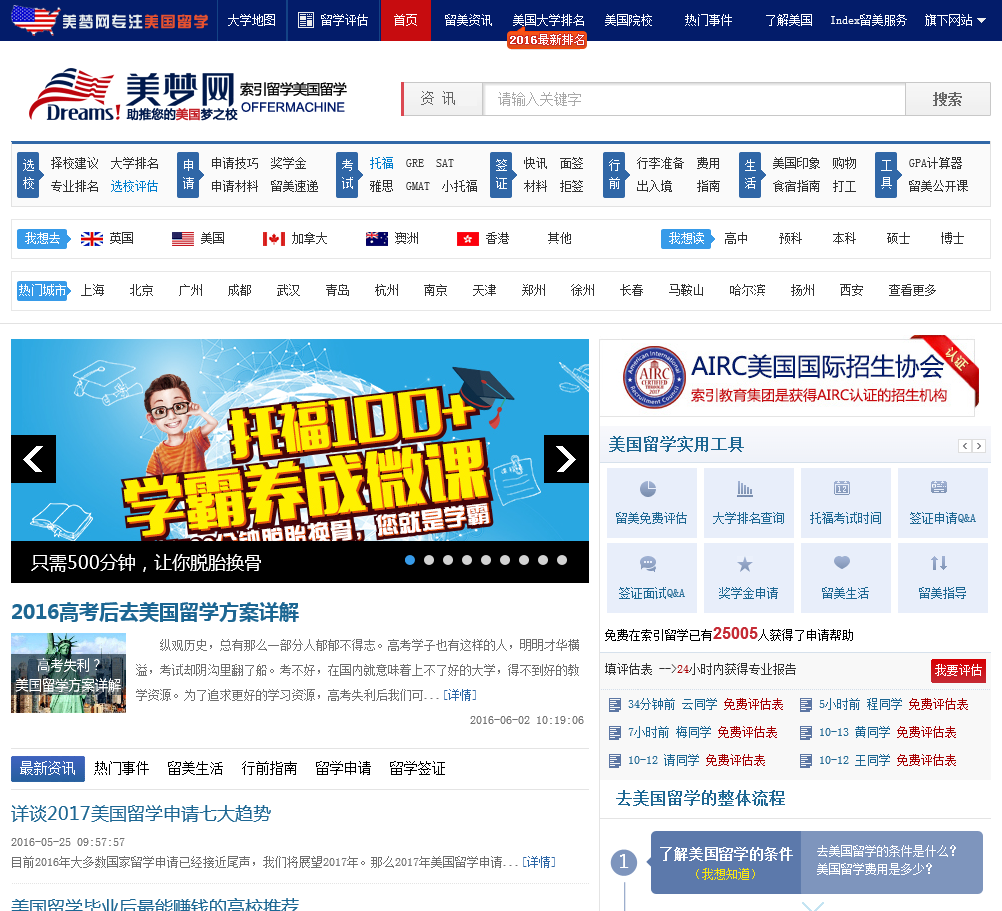Click 马鞍山 in hot cities
The width and height of the screenshot is (1002, 911).
tap(686, 291)
